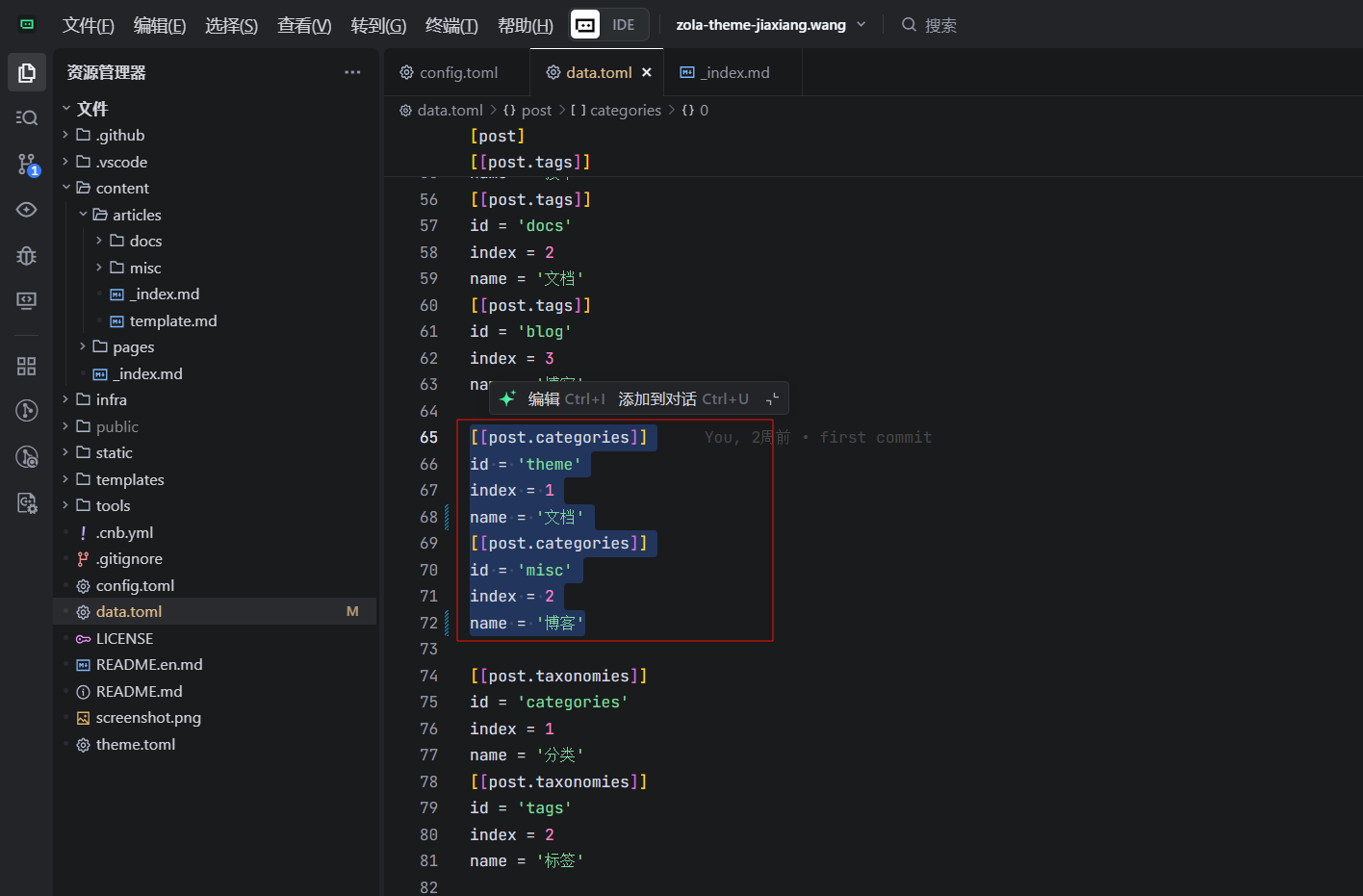Open theme.toml file
This screenshot has width=1363, height=896.
tap(215, 744)
